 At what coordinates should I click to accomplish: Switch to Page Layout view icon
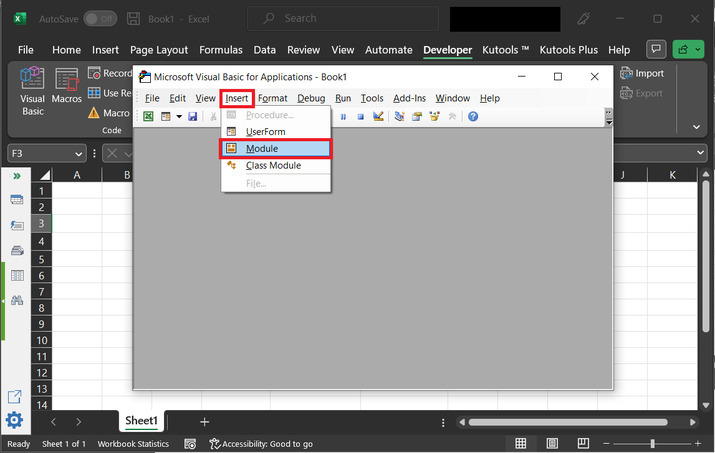552,443
